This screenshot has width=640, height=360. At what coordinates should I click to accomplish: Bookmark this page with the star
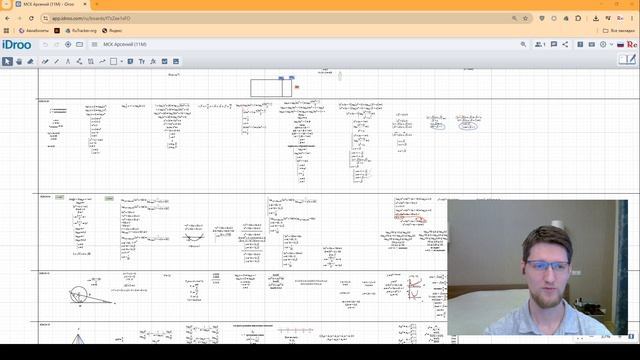(525, 18)
